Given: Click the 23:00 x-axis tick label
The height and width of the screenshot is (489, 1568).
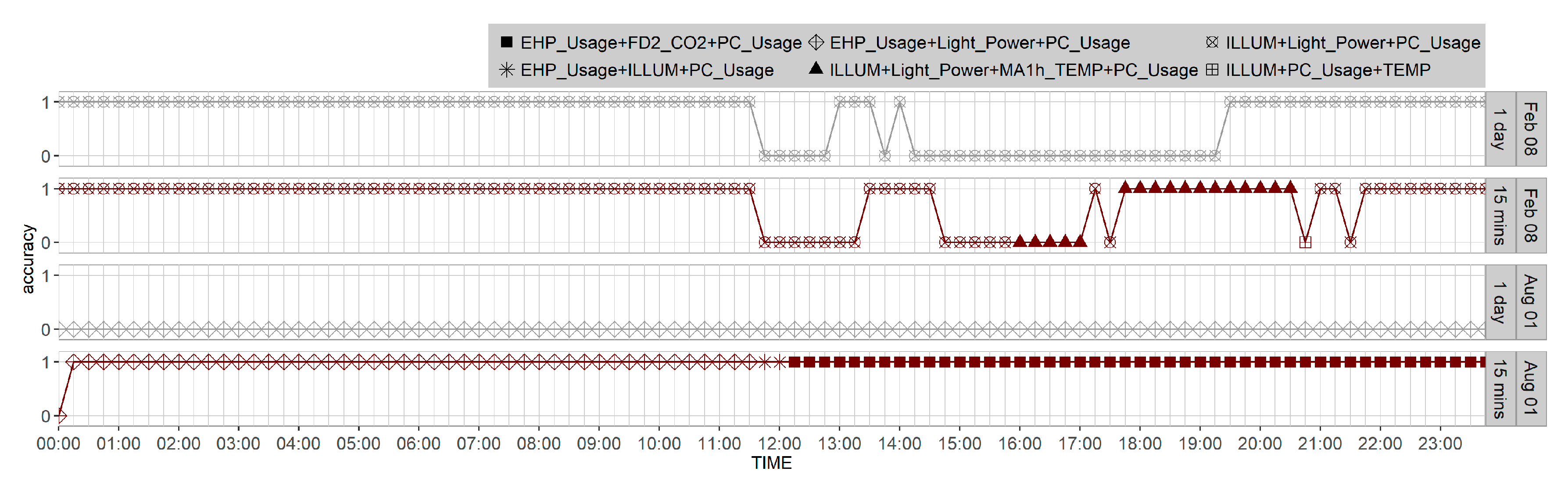Looking at the screenshot, I should (1440, 443).
